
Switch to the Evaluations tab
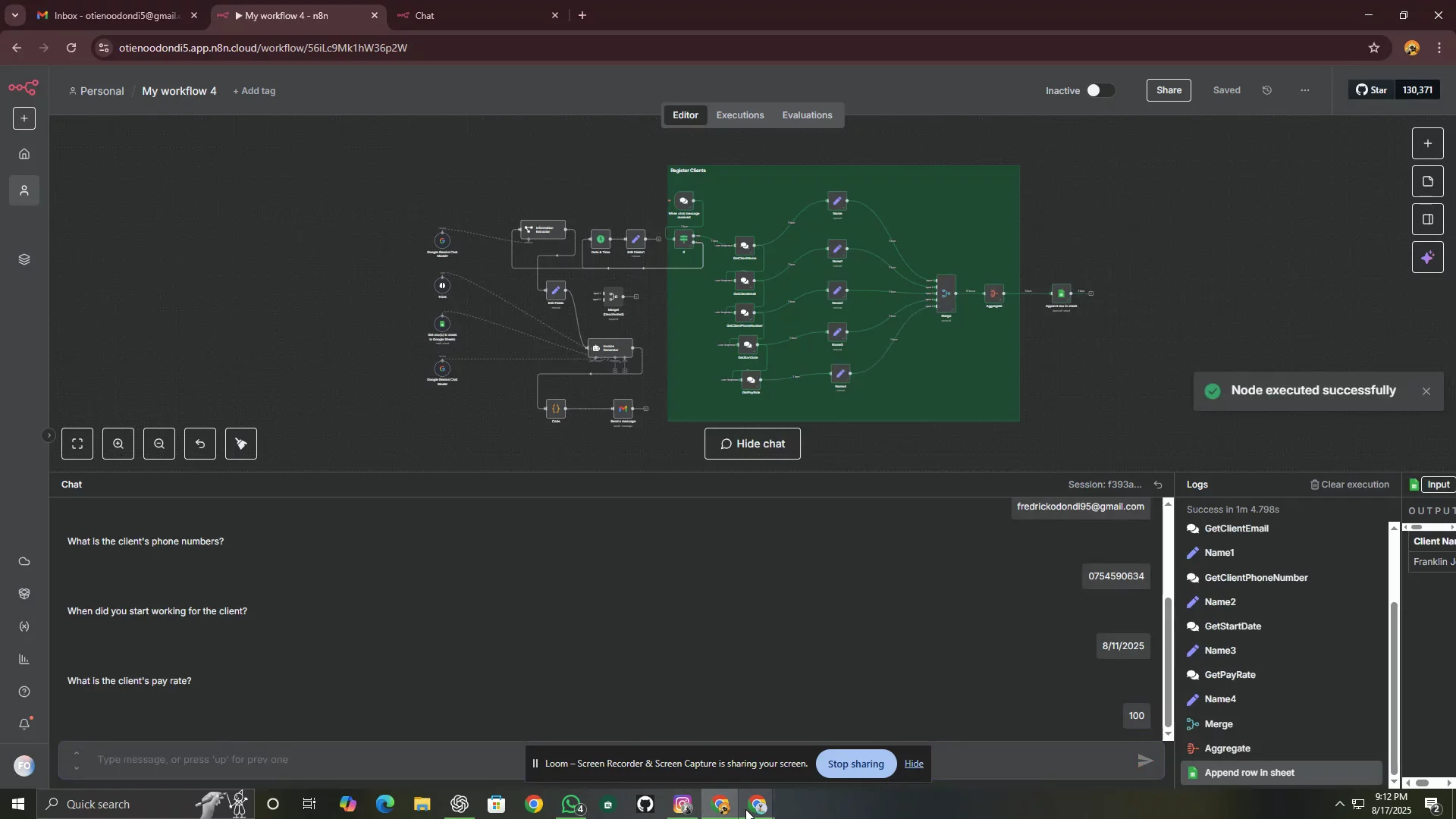pos(806,115)
